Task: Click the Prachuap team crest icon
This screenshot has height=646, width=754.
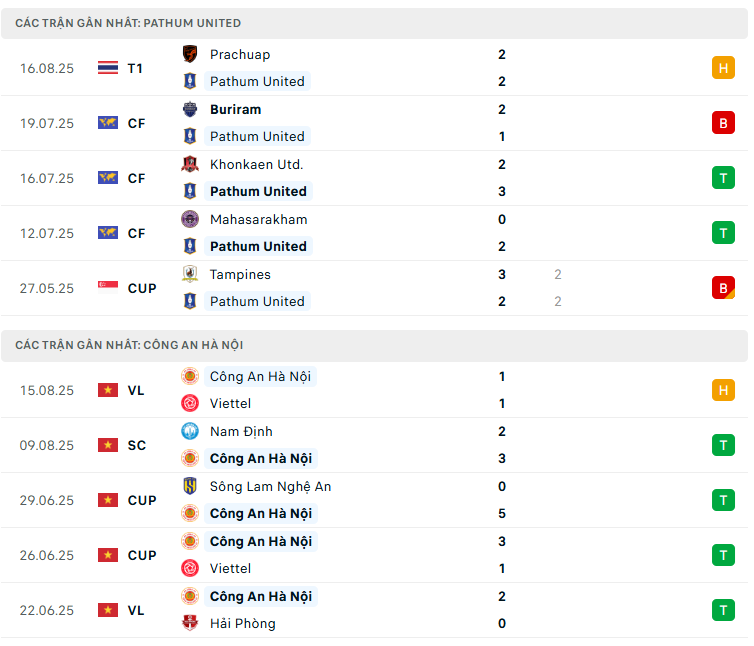Action: tap(190, 54)
